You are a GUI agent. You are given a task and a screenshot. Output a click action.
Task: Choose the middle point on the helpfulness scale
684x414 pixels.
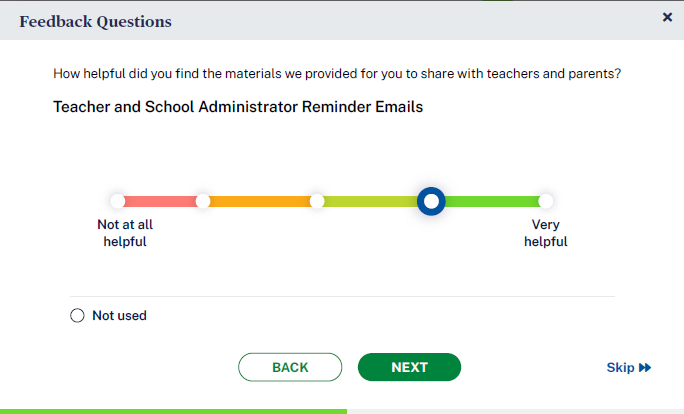317,201
